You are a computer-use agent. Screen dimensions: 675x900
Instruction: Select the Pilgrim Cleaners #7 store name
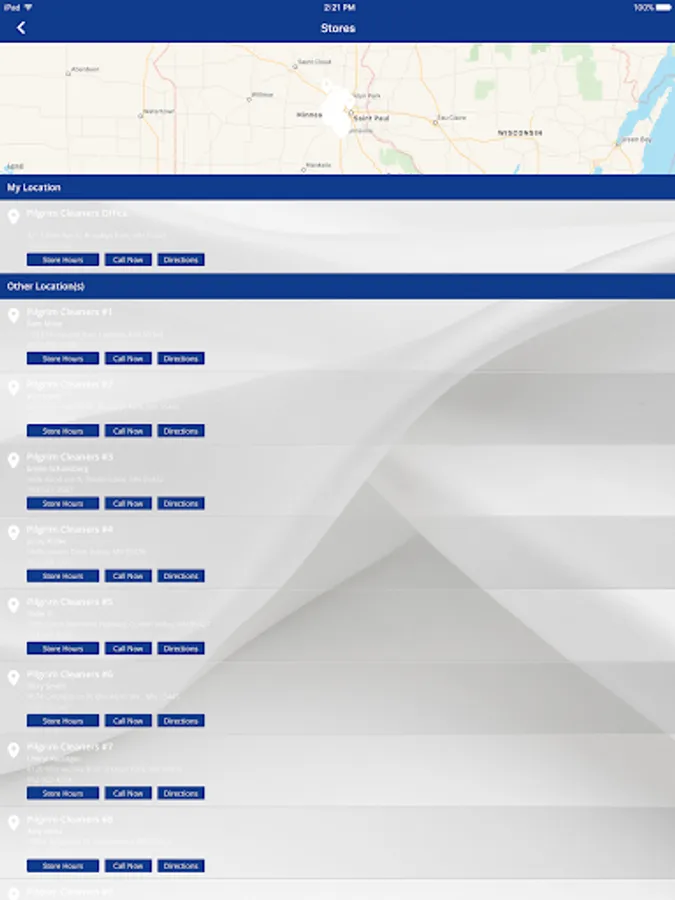point(69,747)
